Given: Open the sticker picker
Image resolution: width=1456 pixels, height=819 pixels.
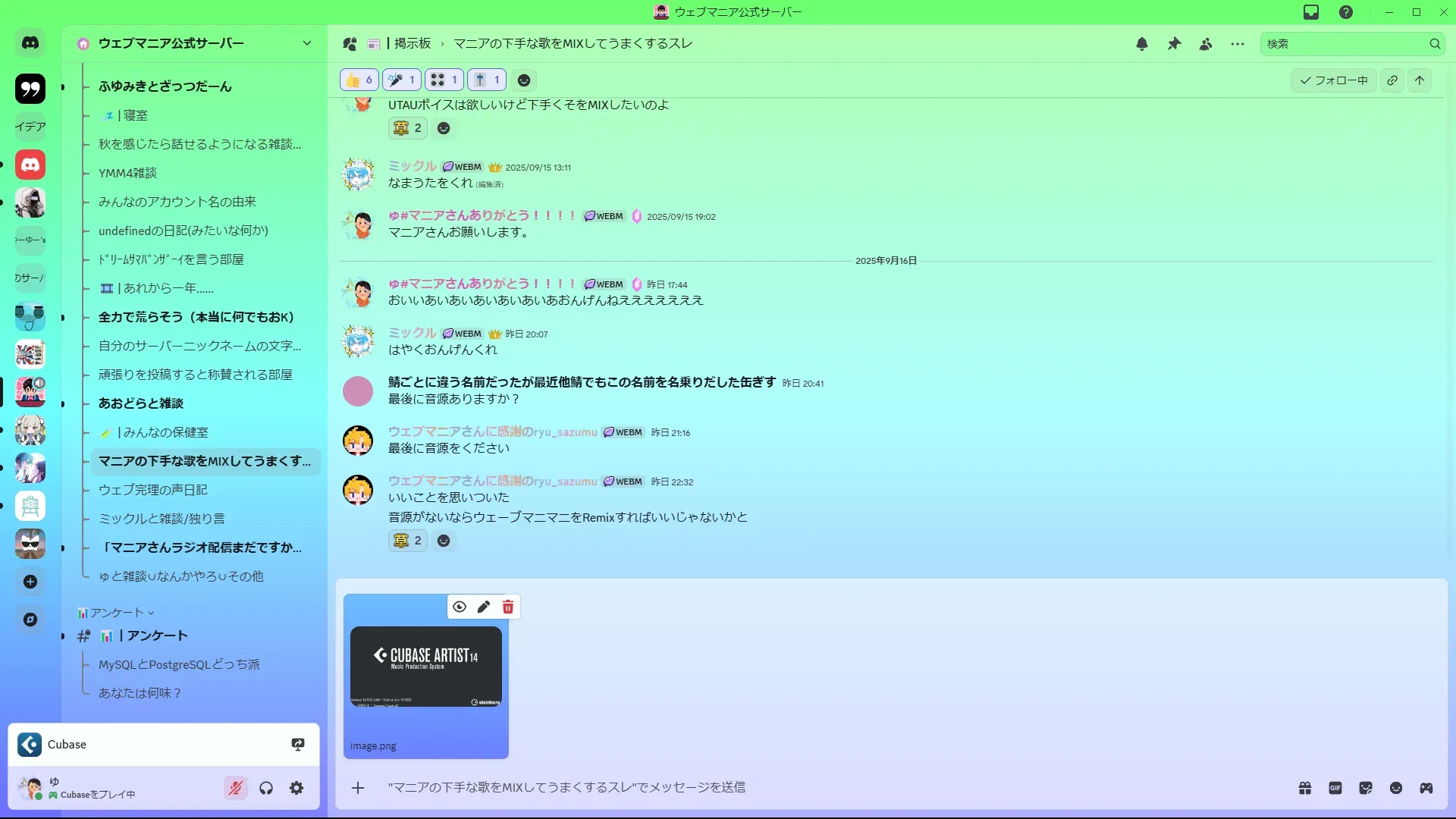Looking at the screenshot, I should (1366, 788).
